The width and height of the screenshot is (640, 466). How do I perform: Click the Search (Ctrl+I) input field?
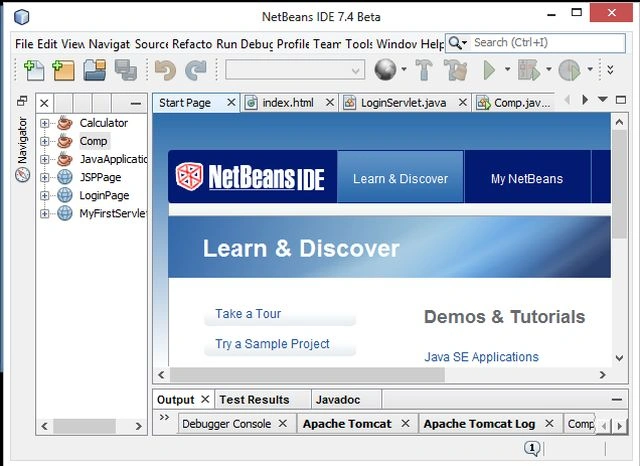coord(548,42)
